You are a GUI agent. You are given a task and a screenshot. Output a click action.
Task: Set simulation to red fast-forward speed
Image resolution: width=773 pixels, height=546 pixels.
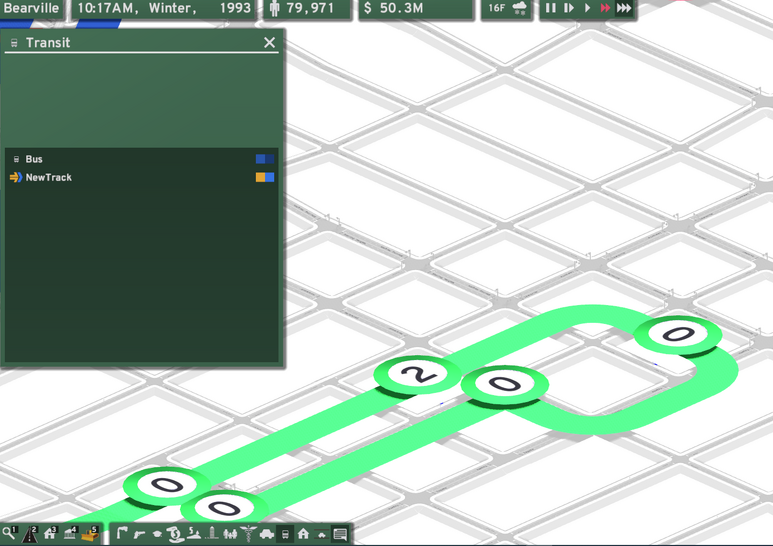click(x=605, y=8)
